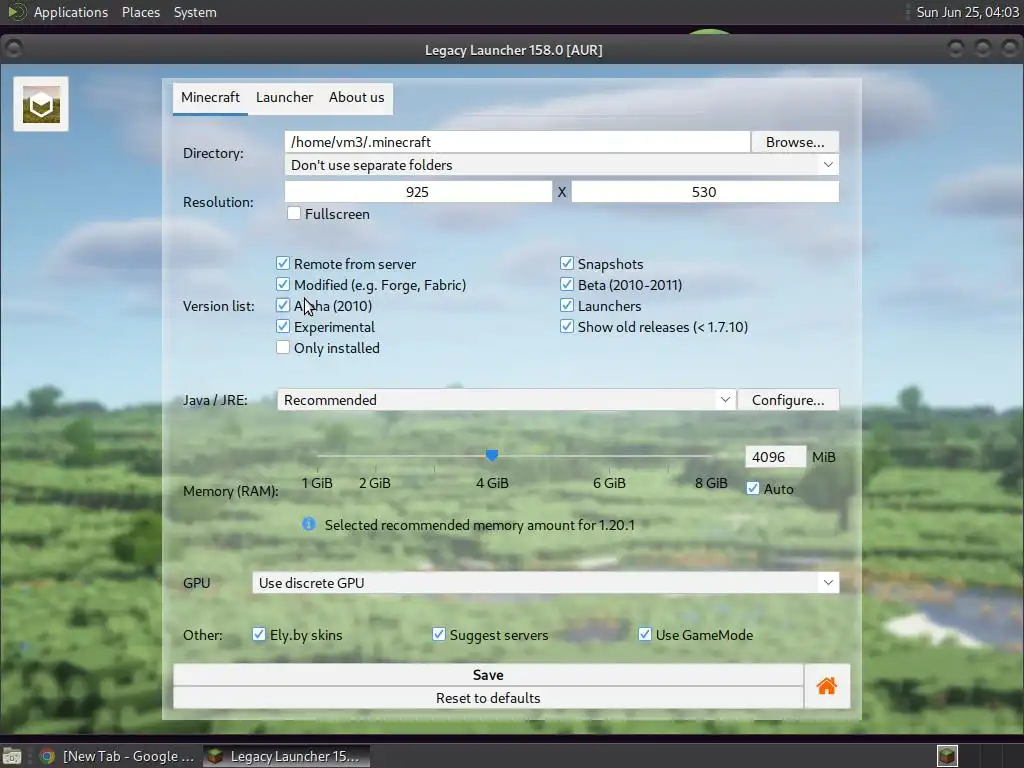Viewport: 1024px width, 768px height.
Task: Click the Browse... button
Action: coord(795,142)
